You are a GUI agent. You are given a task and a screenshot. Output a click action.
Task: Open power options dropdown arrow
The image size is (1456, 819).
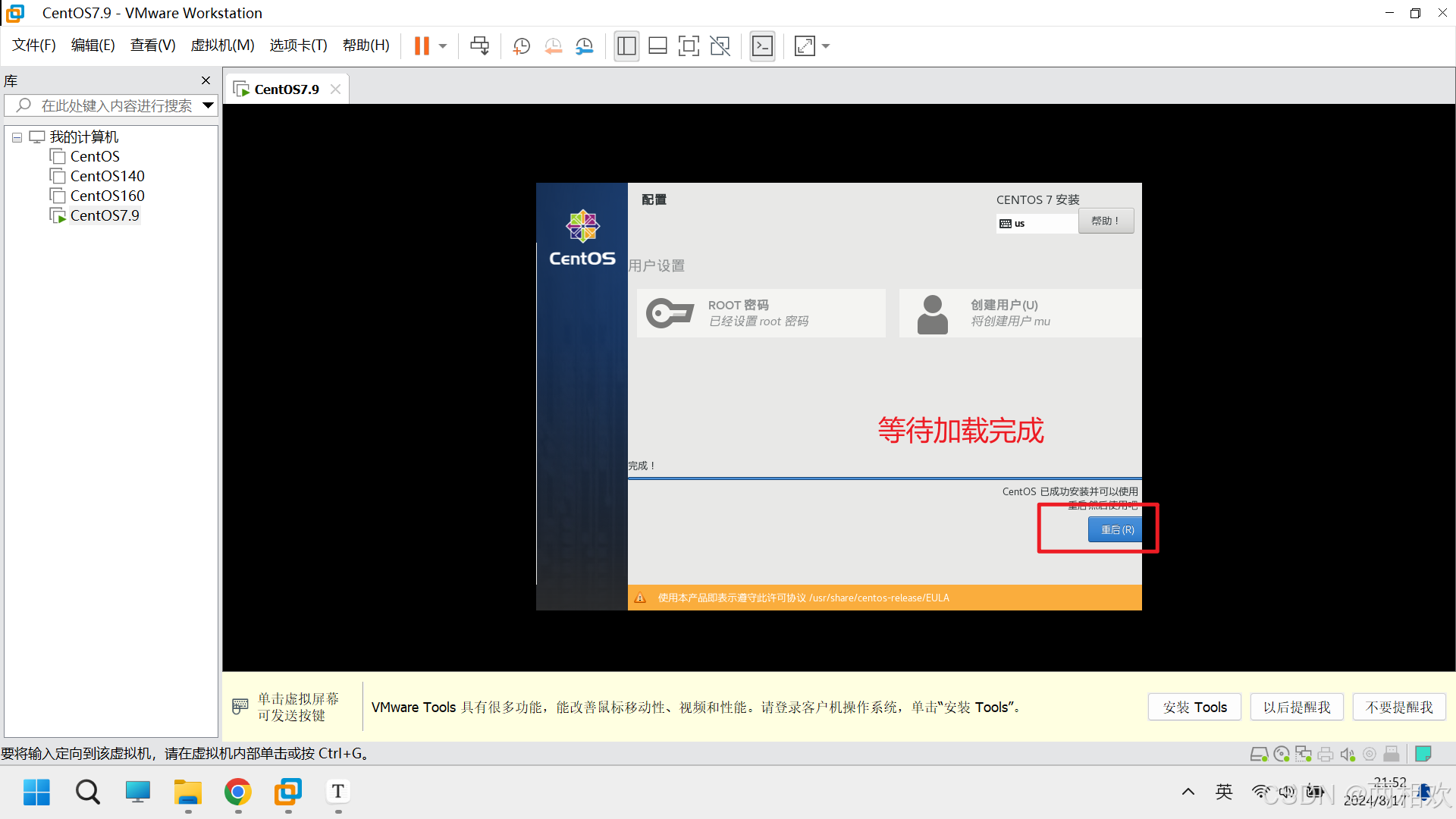[443, 46]
